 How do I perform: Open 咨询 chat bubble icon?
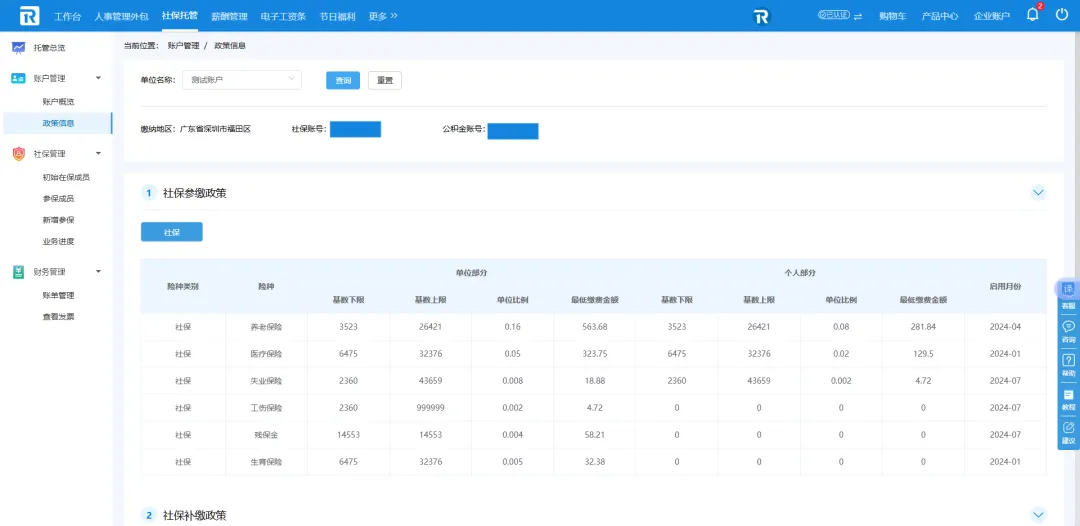pyautogui.click(x=1068, y=326)
